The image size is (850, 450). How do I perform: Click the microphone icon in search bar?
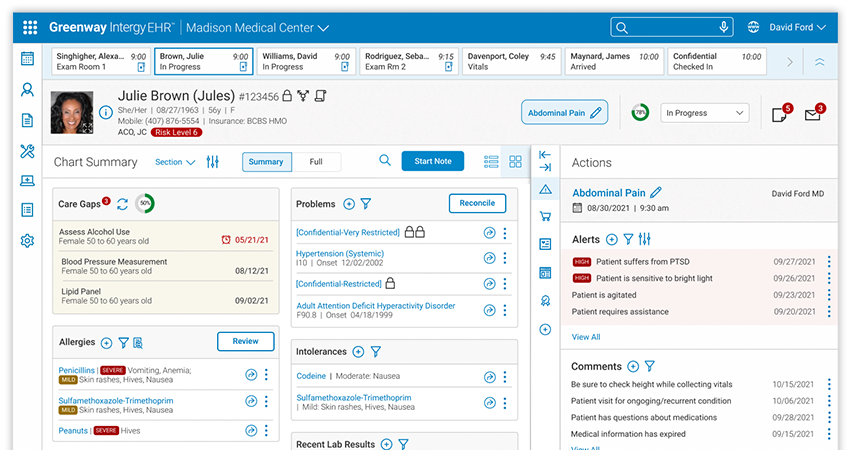click(723, 28)
